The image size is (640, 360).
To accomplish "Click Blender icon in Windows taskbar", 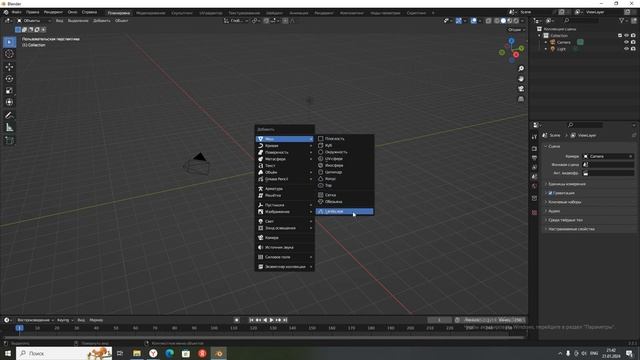I will [x=219, y=353].
